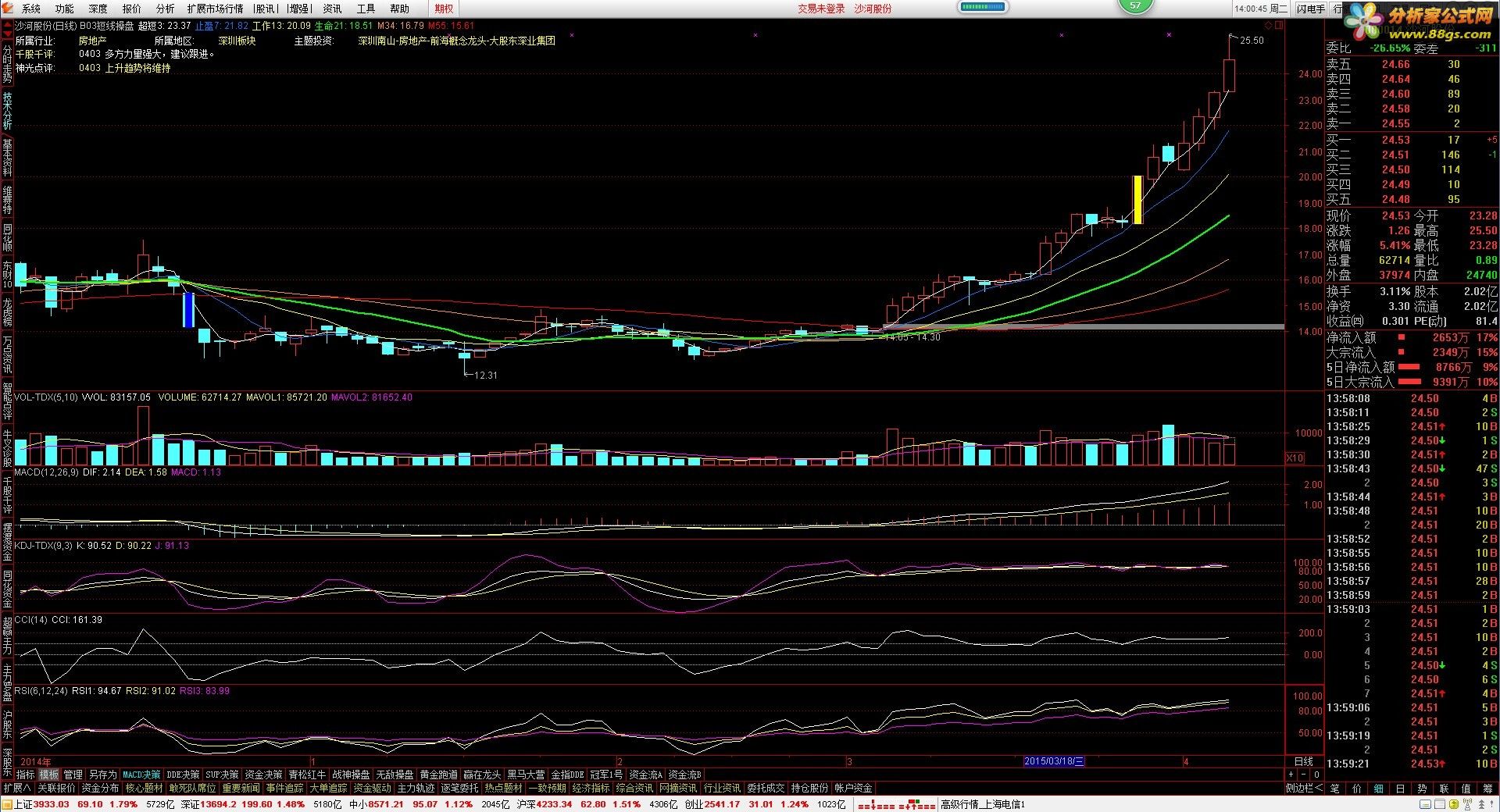Viewport: 1500px width, 812px height.
Task: Click the diamond icon at chart top-right
Action: 1269,25
